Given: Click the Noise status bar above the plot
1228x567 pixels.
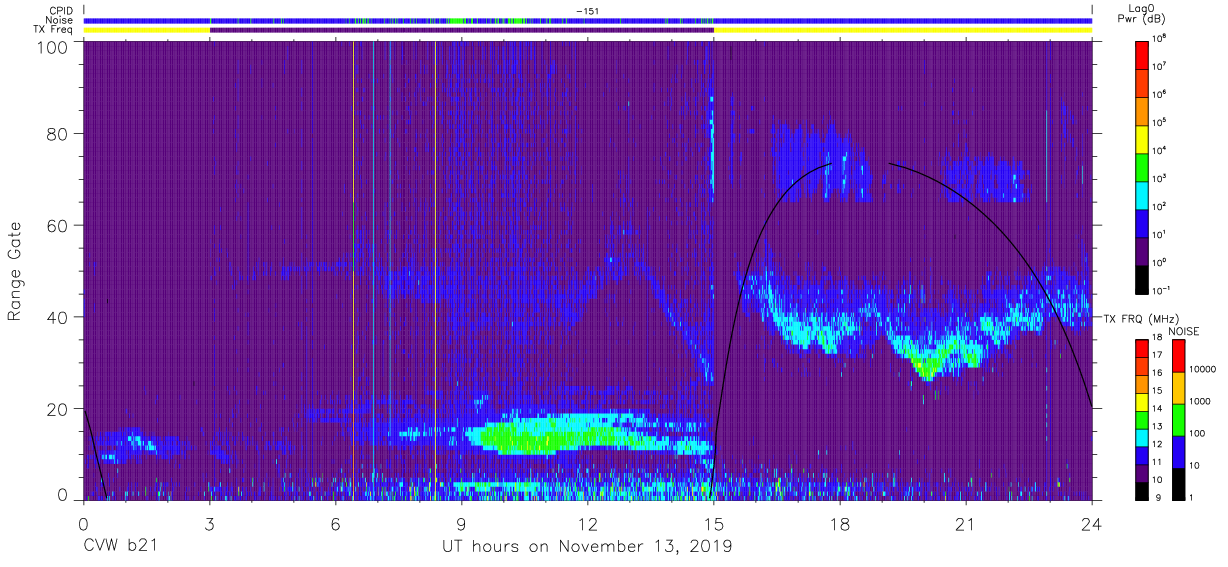Looking at the screenshot, I should 588,20.
